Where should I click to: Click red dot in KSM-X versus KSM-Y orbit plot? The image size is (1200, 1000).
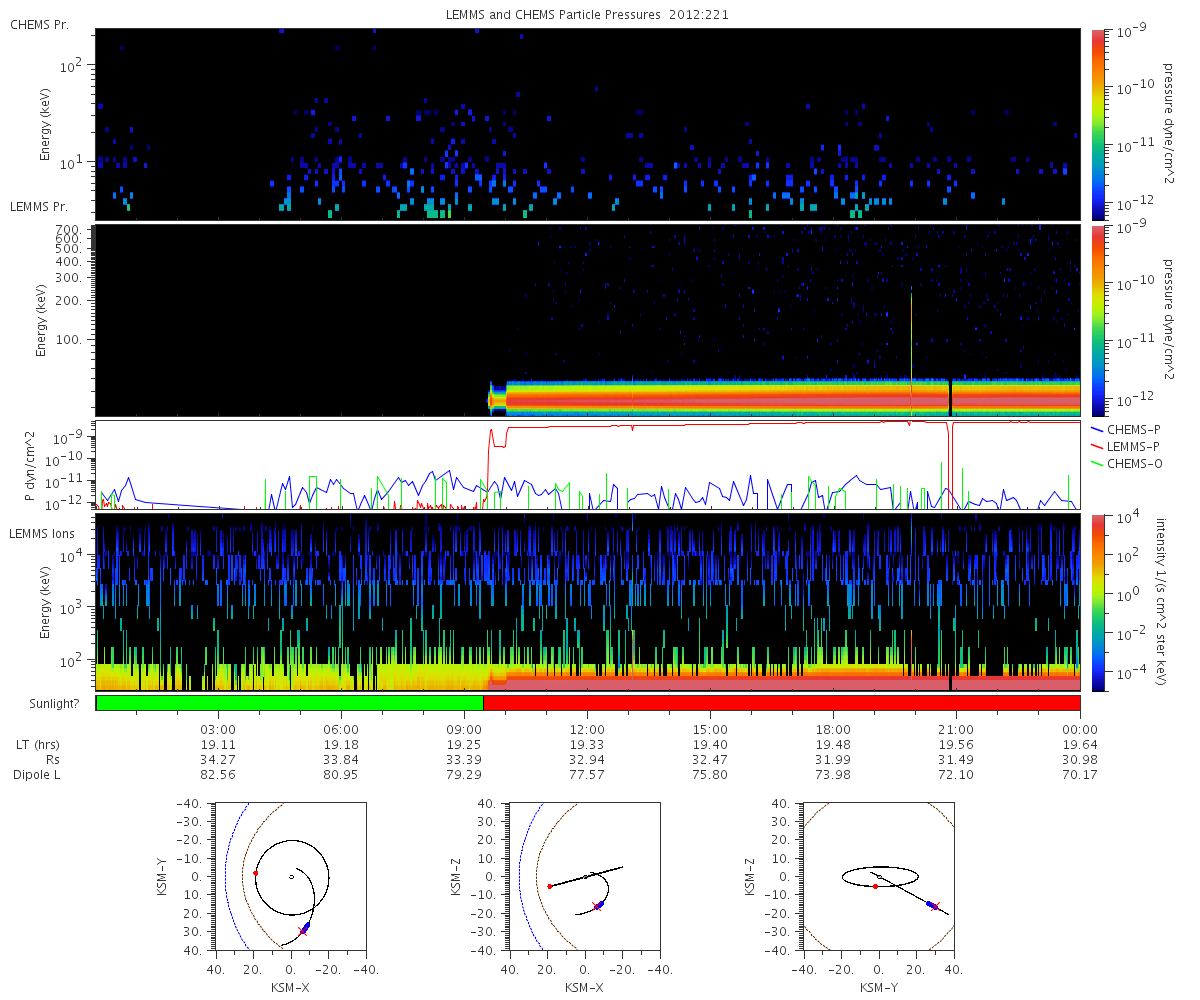pyautogui.click(x=255, y=873)
